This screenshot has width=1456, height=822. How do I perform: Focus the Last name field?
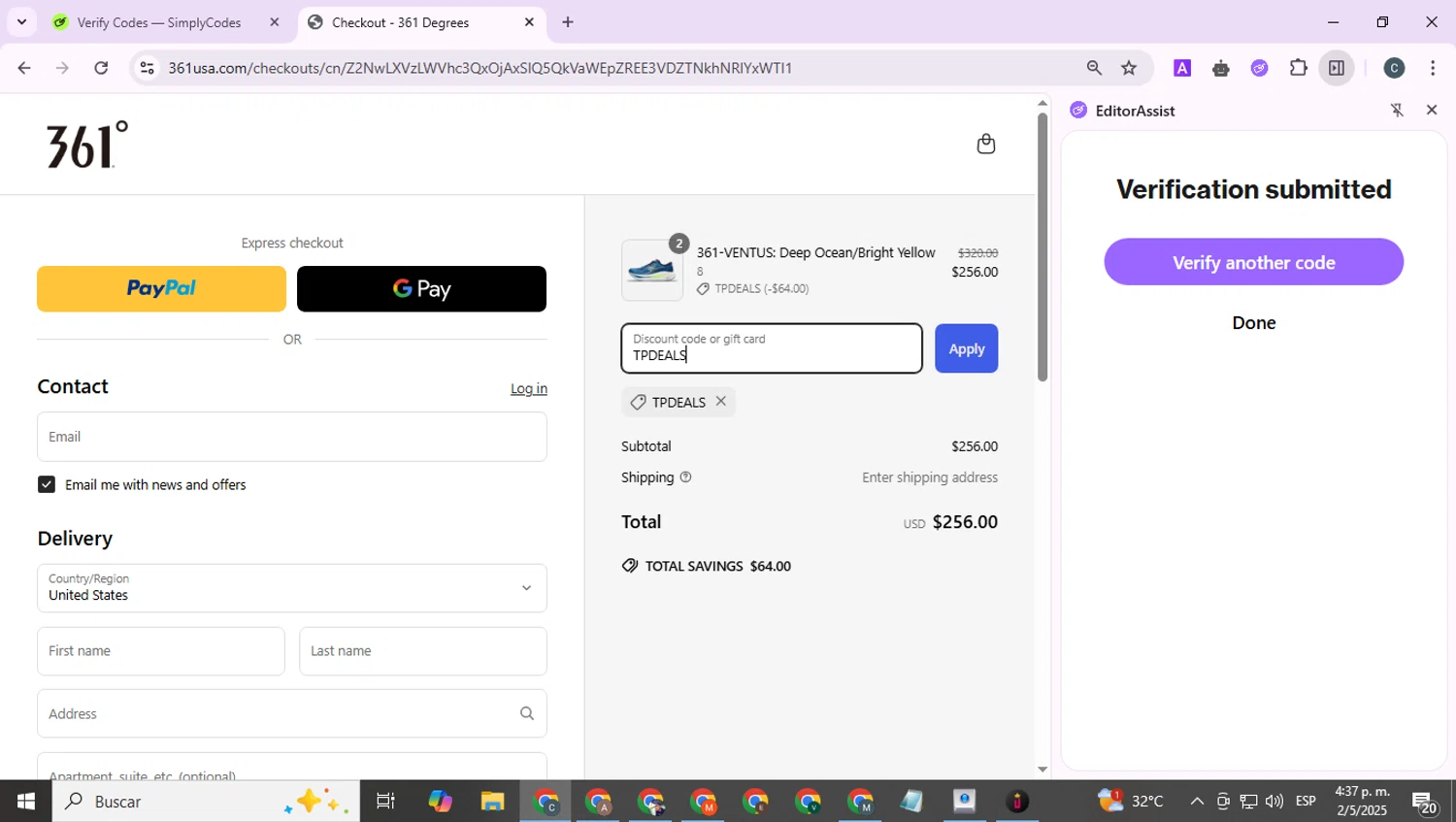tap(423, 651)
